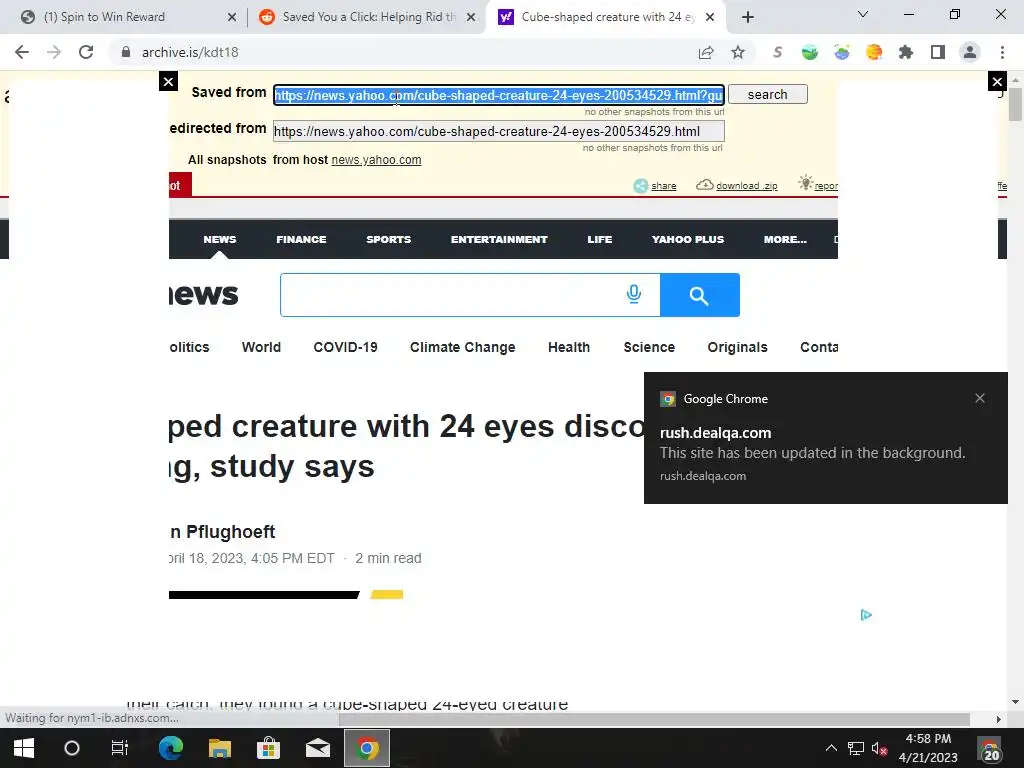Close the Spin to Win Reward tab
This screenshot has width=1024, height=768.
[232, 17]
